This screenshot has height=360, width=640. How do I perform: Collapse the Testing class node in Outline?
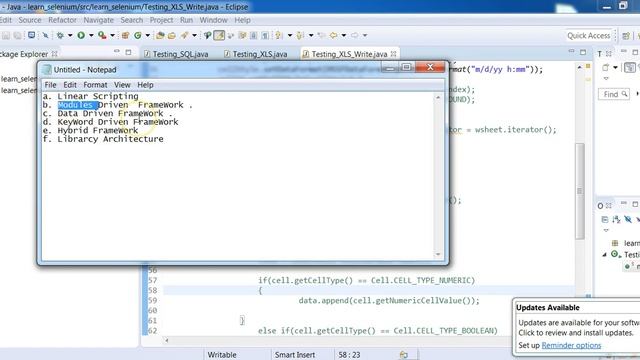(604, 254)
